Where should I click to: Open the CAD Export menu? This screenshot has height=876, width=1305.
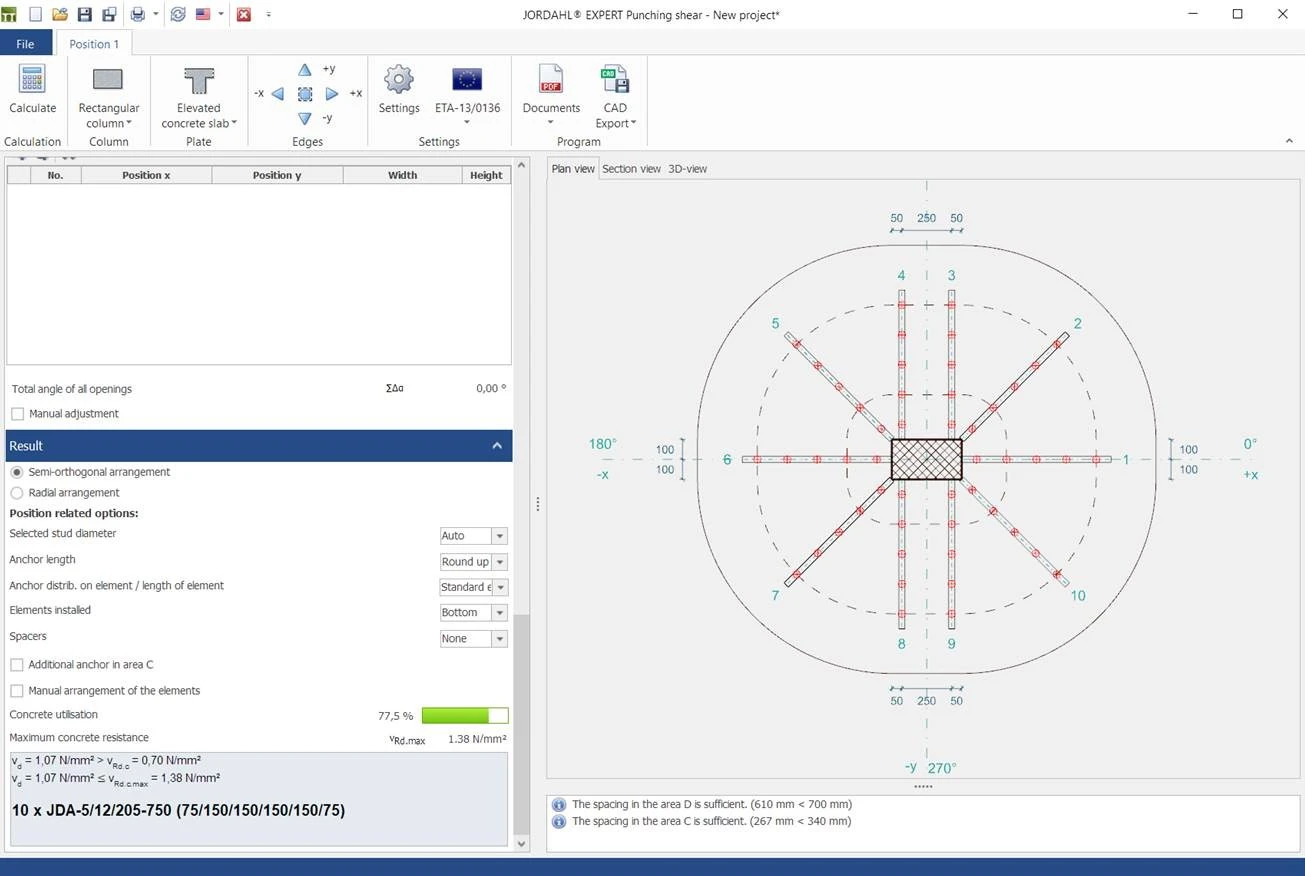tap(615, 97)
